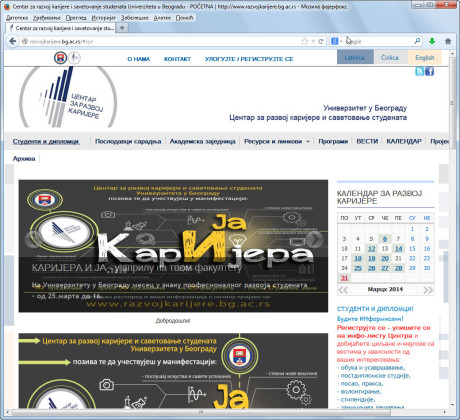This screenshot has height=420, width=460.
Task: Open the Програми nav item
Action: [x=333, y=141]
